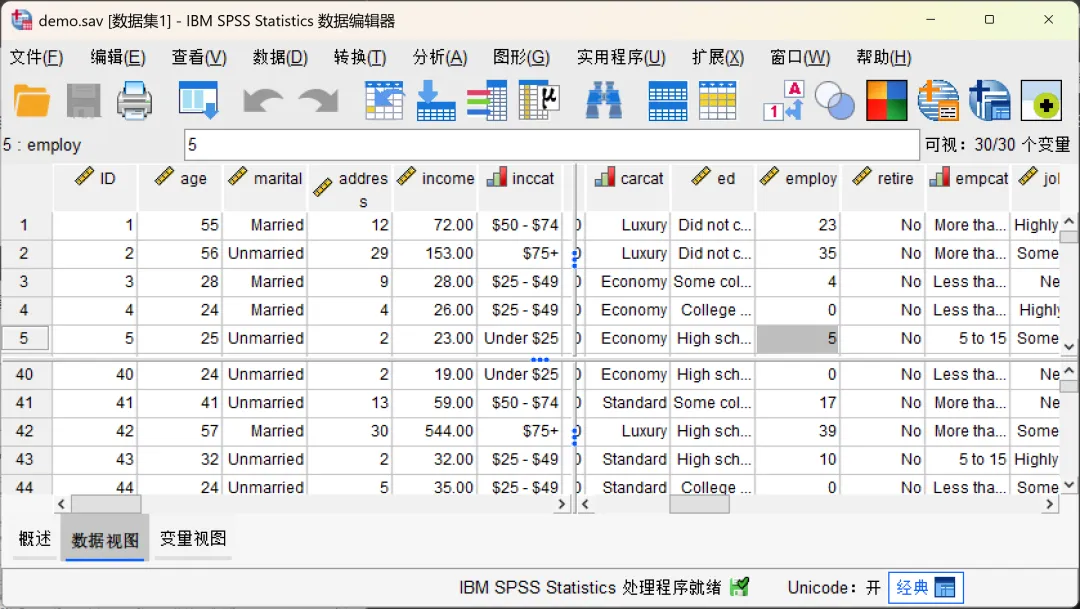Image resolution: width=1080 pixels, height=609 pixels.
Task: Go to variable toolbar icon
Action: click(436, 101)
